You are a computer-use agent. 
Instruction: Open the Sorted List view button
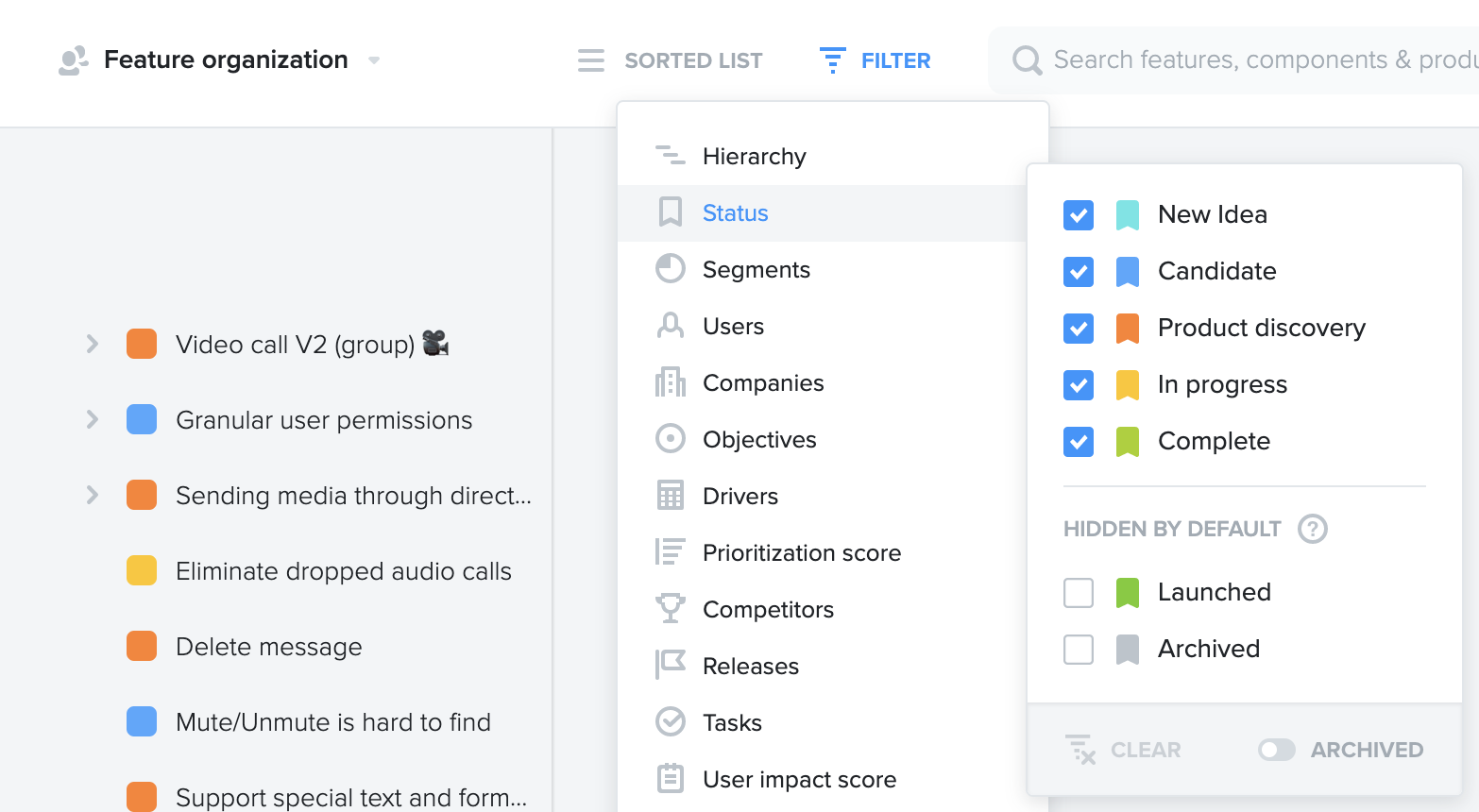(x=671, y=60)
